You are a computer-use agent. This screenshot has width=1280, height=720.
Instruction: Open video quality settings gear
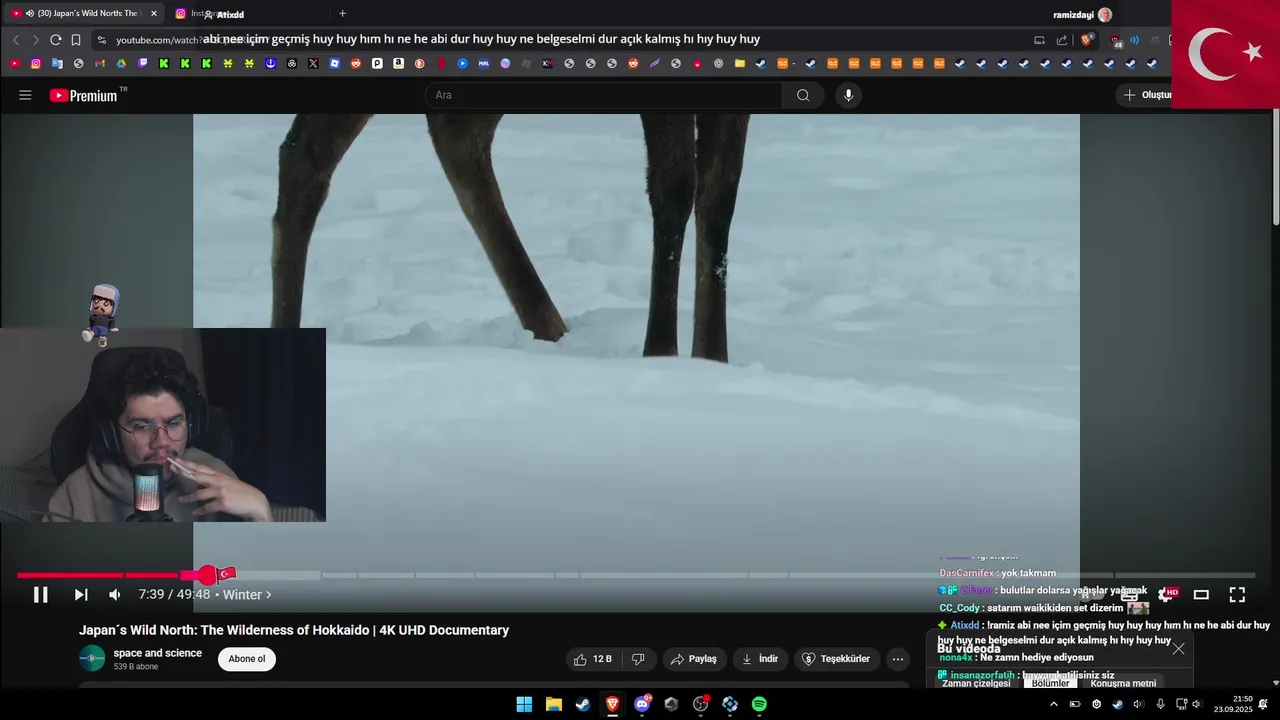[x=1165, y=595]
